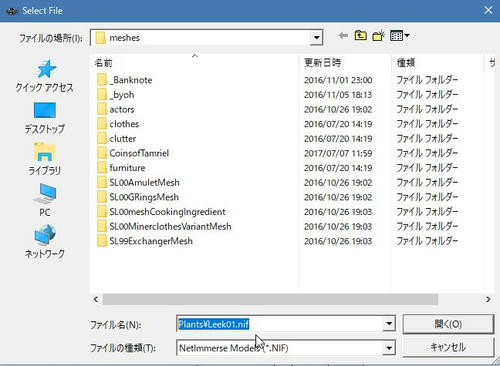Select the name text SL00GRingsMesh
500x366 pixels.
coord(144,197)
